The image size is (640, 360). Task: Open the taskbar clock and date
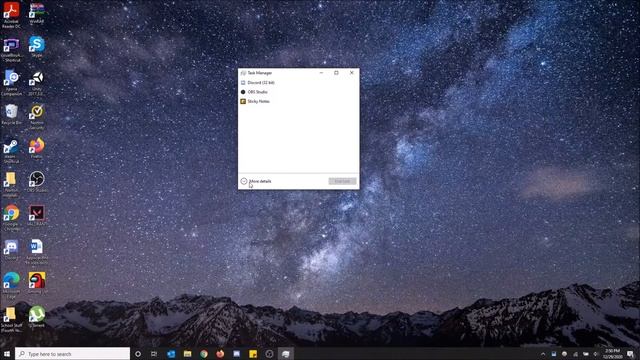tap(612, 354)
